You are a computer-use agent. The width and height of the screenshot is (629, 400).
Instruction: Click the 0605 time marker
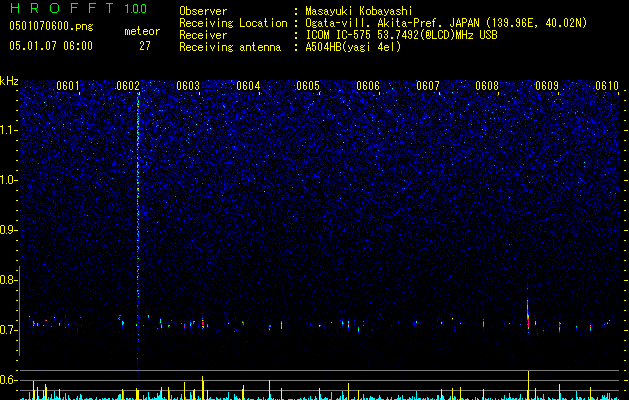308,85
